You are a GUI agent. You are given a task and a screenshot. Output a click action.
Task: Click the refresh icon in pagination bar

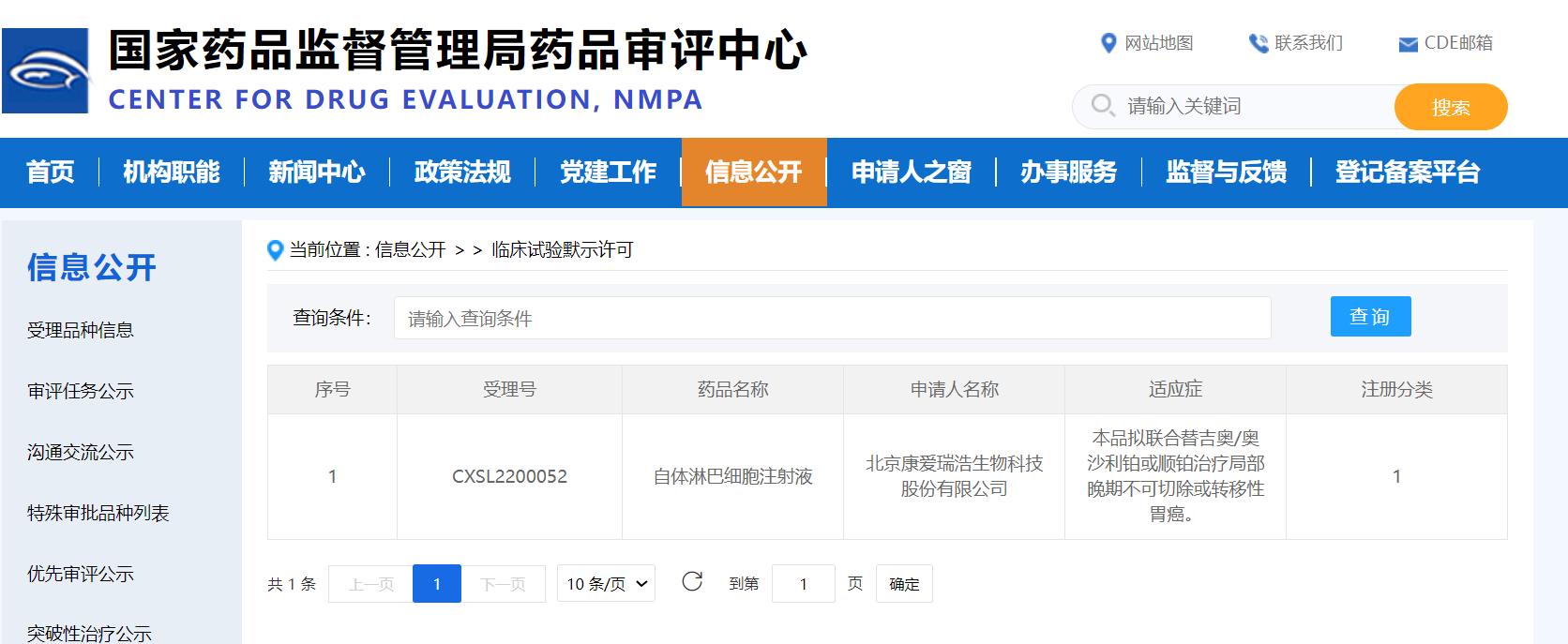pos(692,582)
